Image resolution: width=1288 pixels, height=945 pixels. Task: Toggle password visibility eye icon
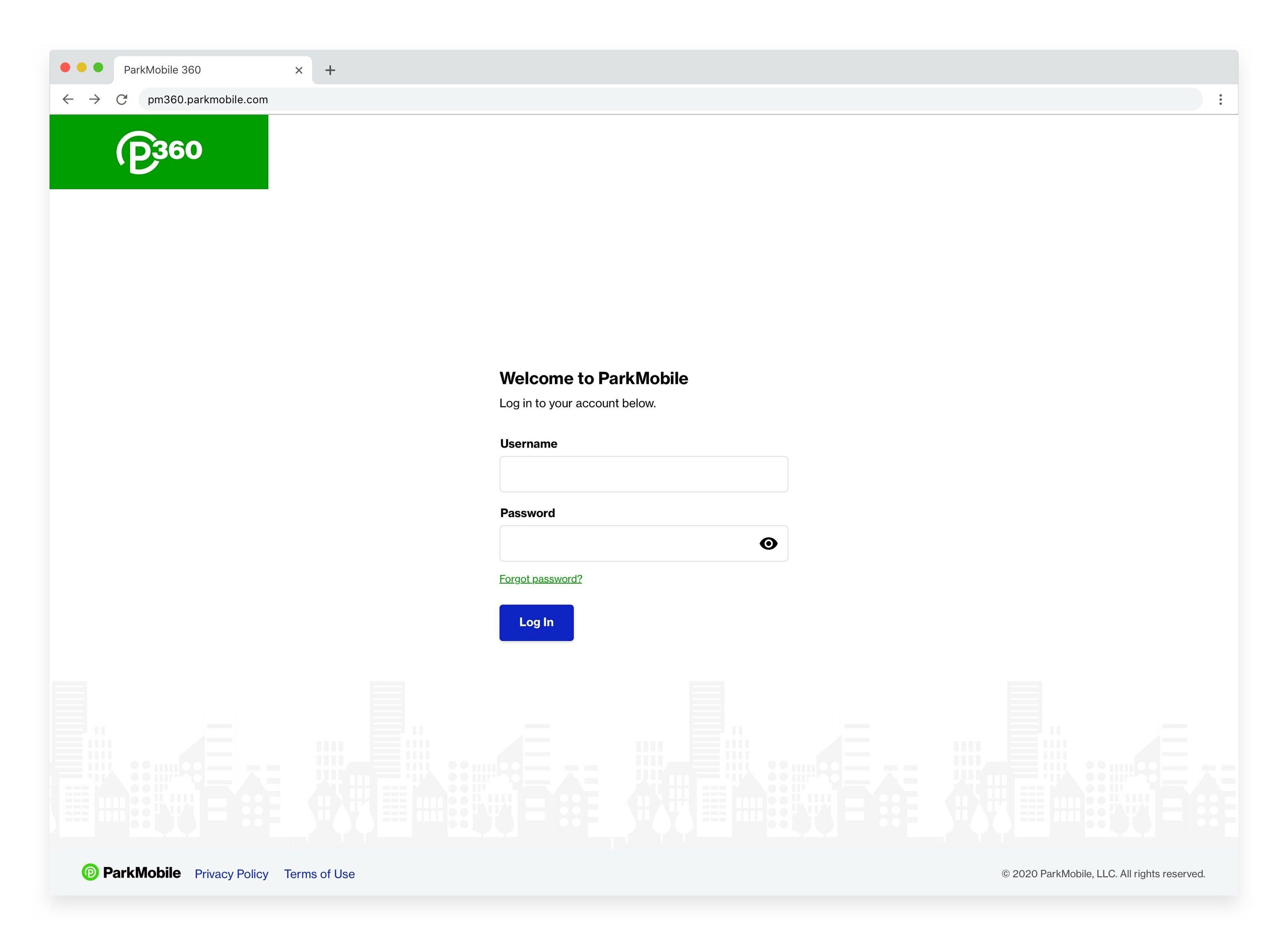pyautogui.click(x=768, y=543)
